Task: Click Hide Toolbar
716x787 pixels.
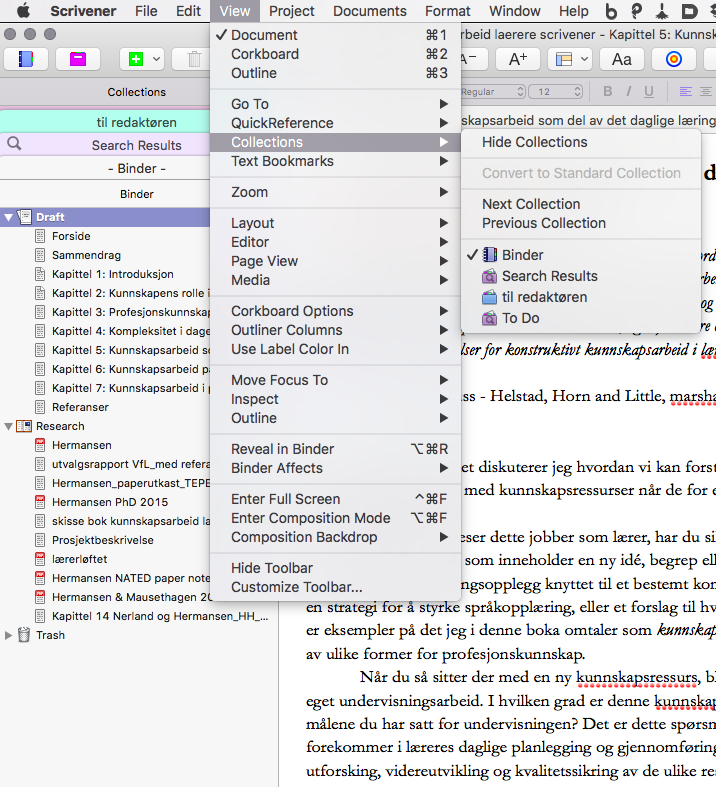Action: tap(335, 568)
